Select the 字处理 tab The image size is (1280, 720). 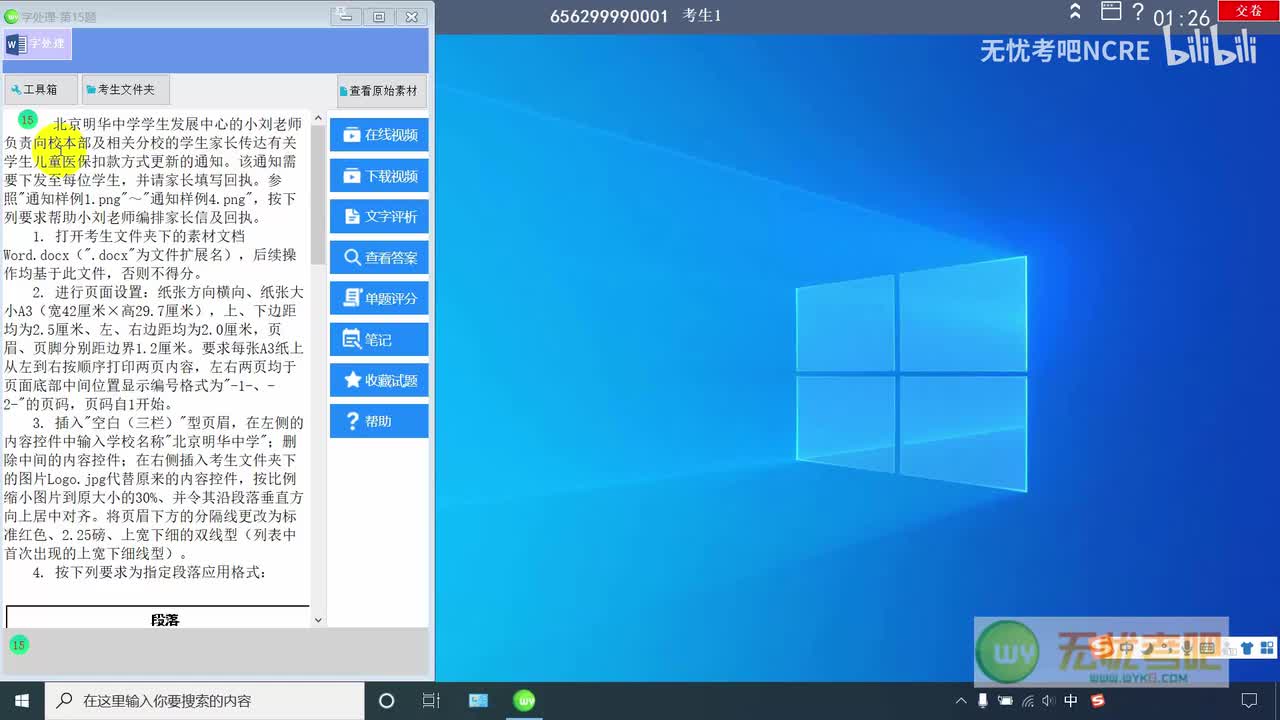pos(37,44)
